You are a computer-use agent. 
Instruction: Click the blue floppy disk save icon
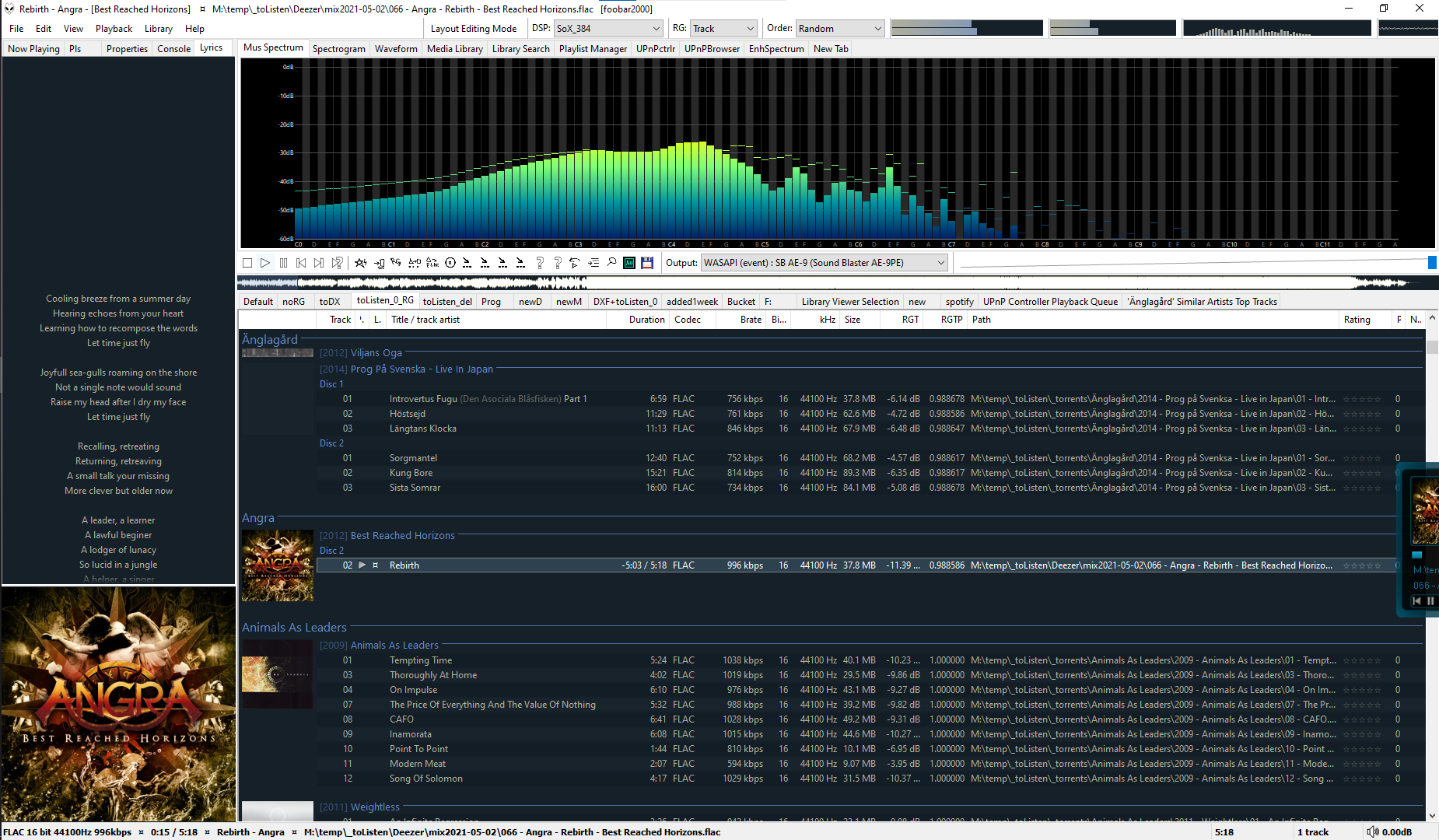(x=647, y=263)
